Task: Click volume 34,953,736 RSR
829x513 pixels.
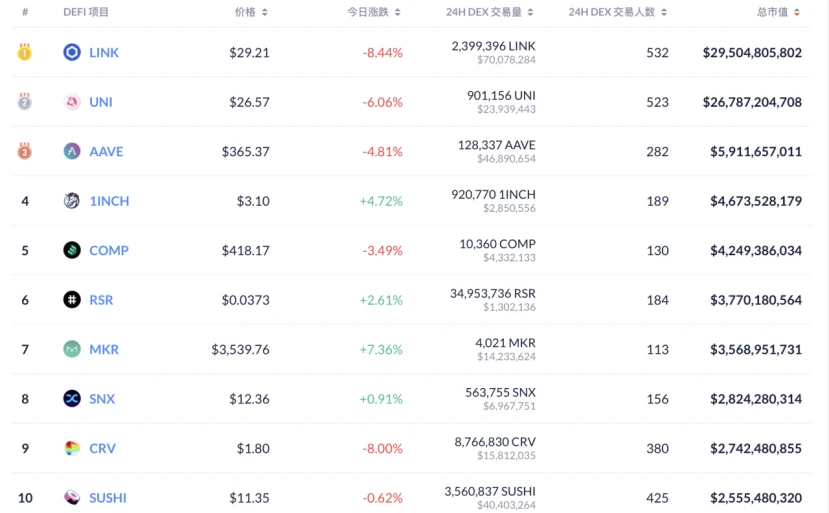Action: pos(493,294)
